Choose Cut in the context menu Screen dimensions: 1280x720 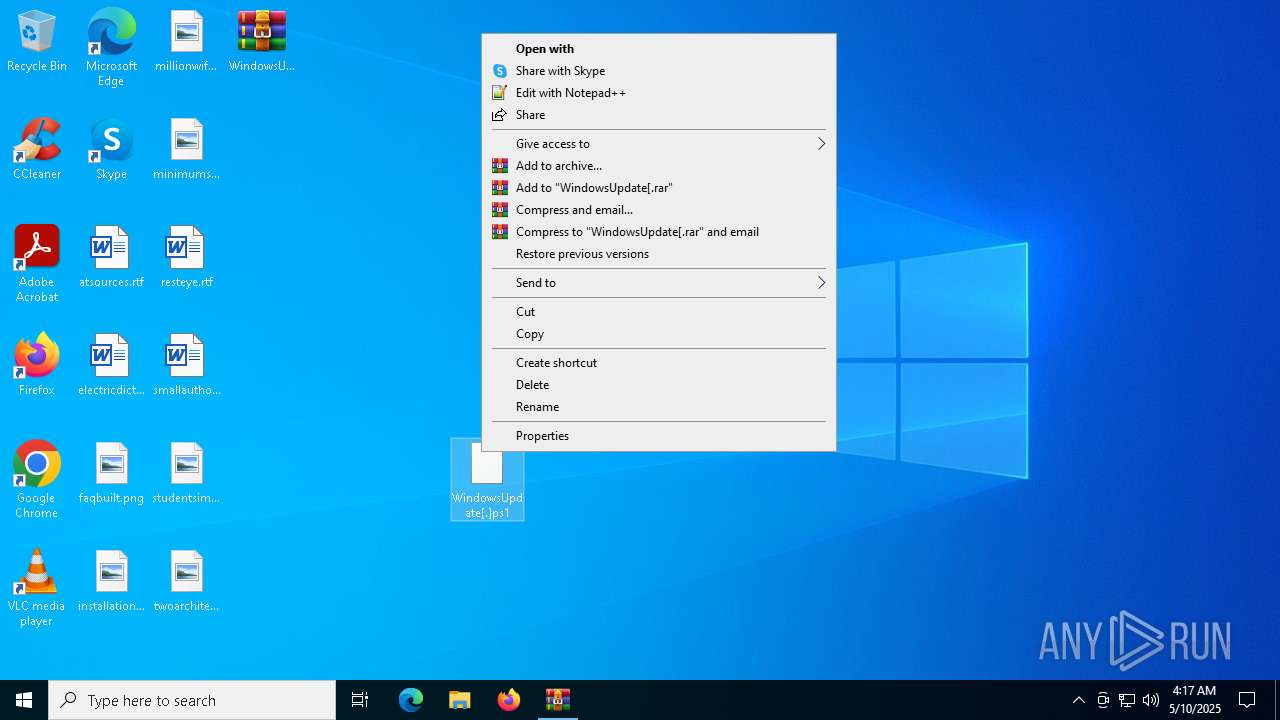click(x=659, y=312)
